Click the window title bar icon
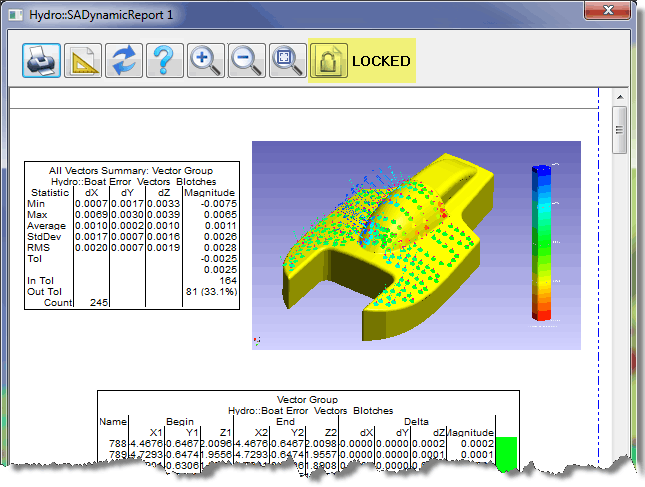 16,15
